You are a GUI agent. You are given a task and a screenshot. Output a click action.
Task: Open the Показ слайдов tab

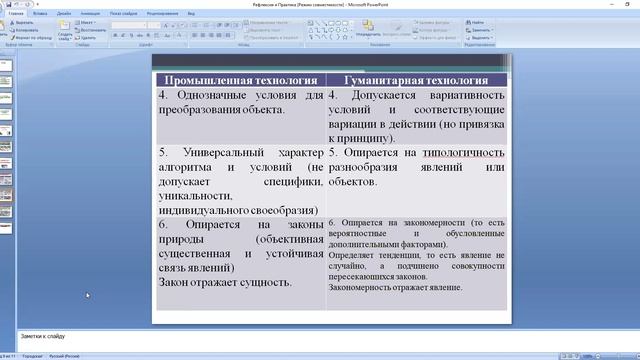tap(124, 13)
